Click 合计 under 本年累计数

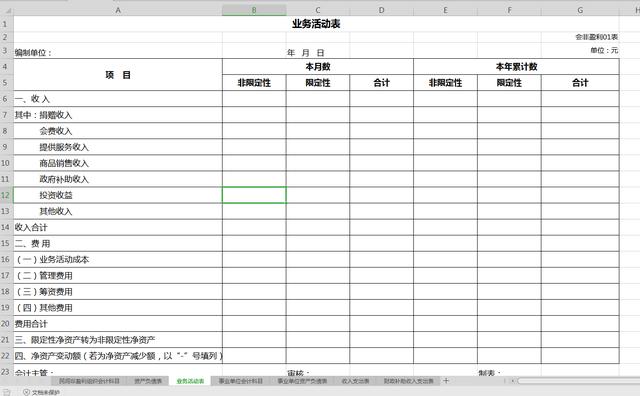tap(580, 83)
